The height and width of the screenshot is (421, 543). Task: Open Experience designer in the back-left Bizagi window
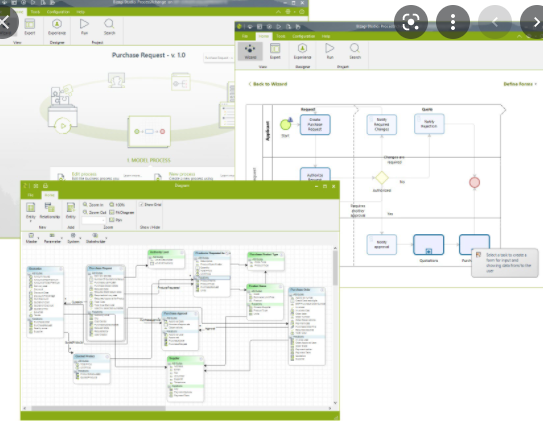pos(57,27)
